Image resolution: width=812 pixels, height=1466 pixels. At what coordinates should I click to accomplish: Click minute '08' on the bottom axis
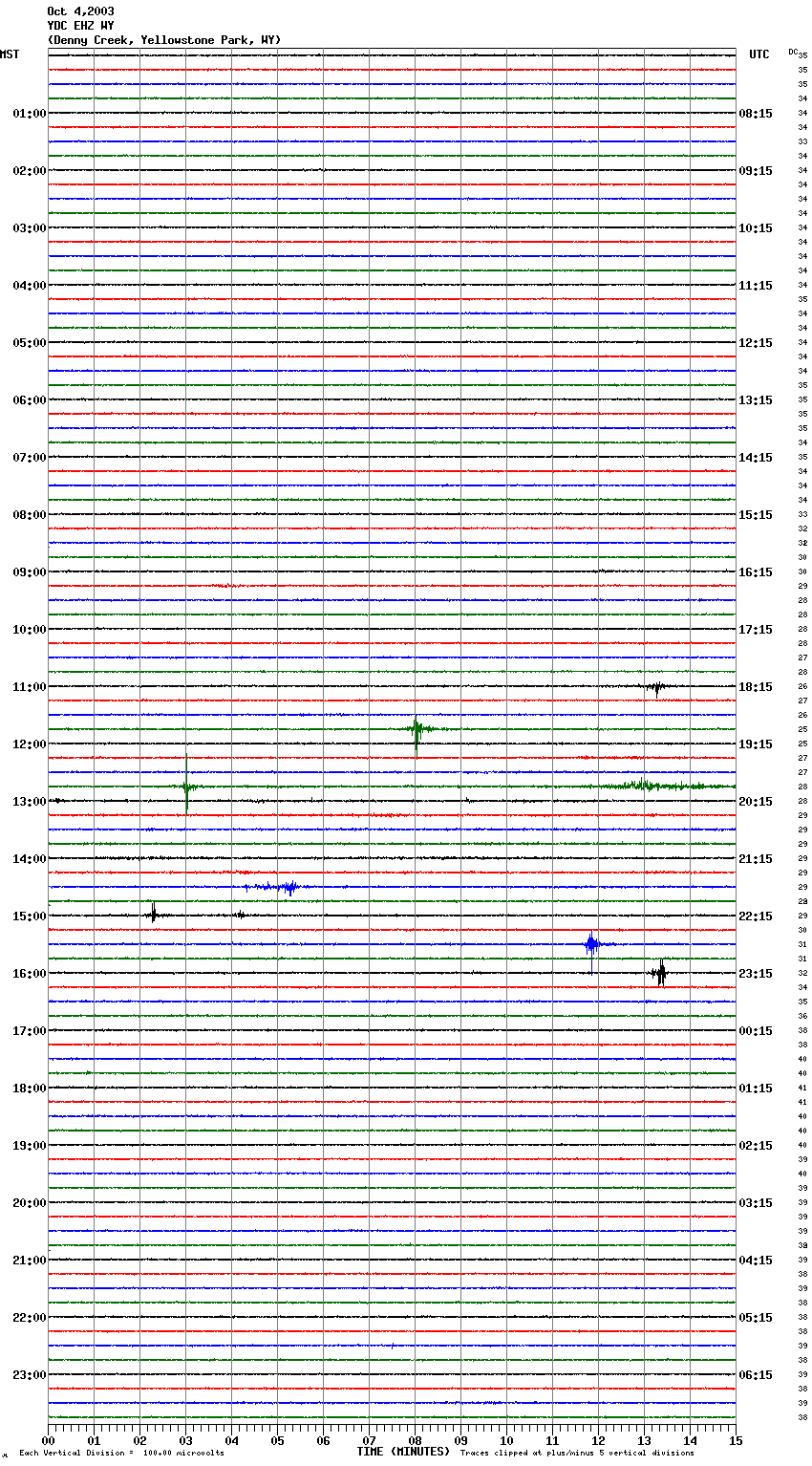coord(415,1440)
